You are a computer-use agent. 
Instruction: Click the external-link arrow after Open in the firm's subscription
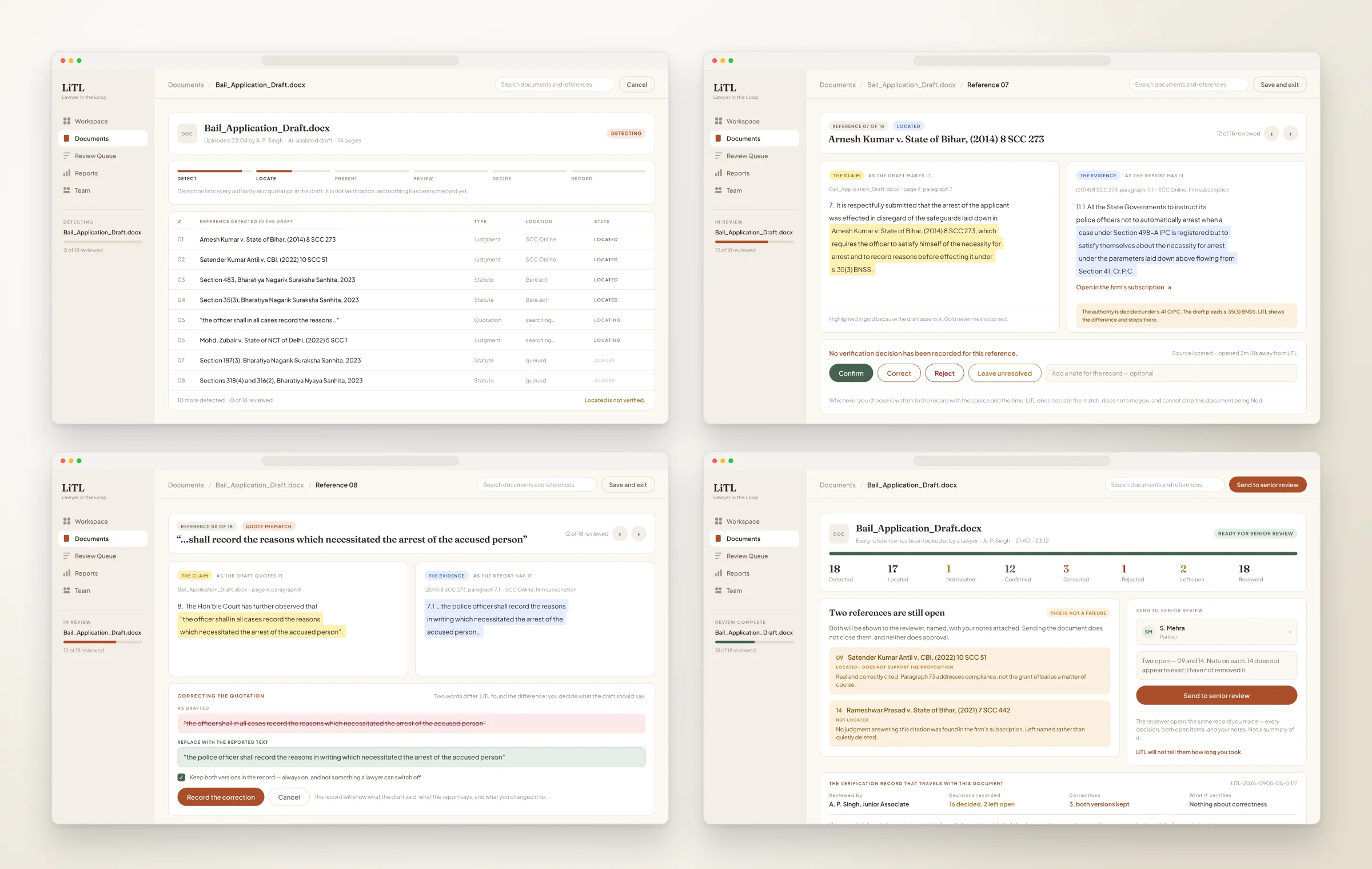point(1169,288)
